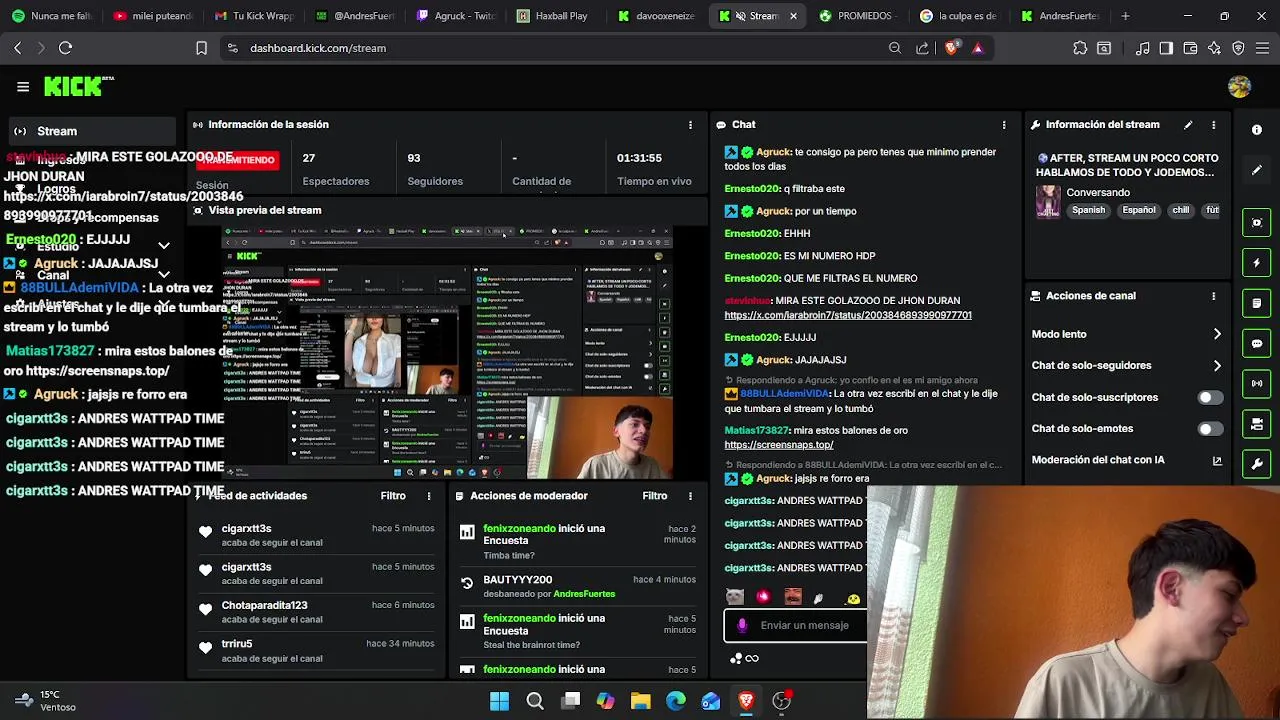Select the laughing man face emote
The image size is (1280, 720).
[x=793, y=597]
